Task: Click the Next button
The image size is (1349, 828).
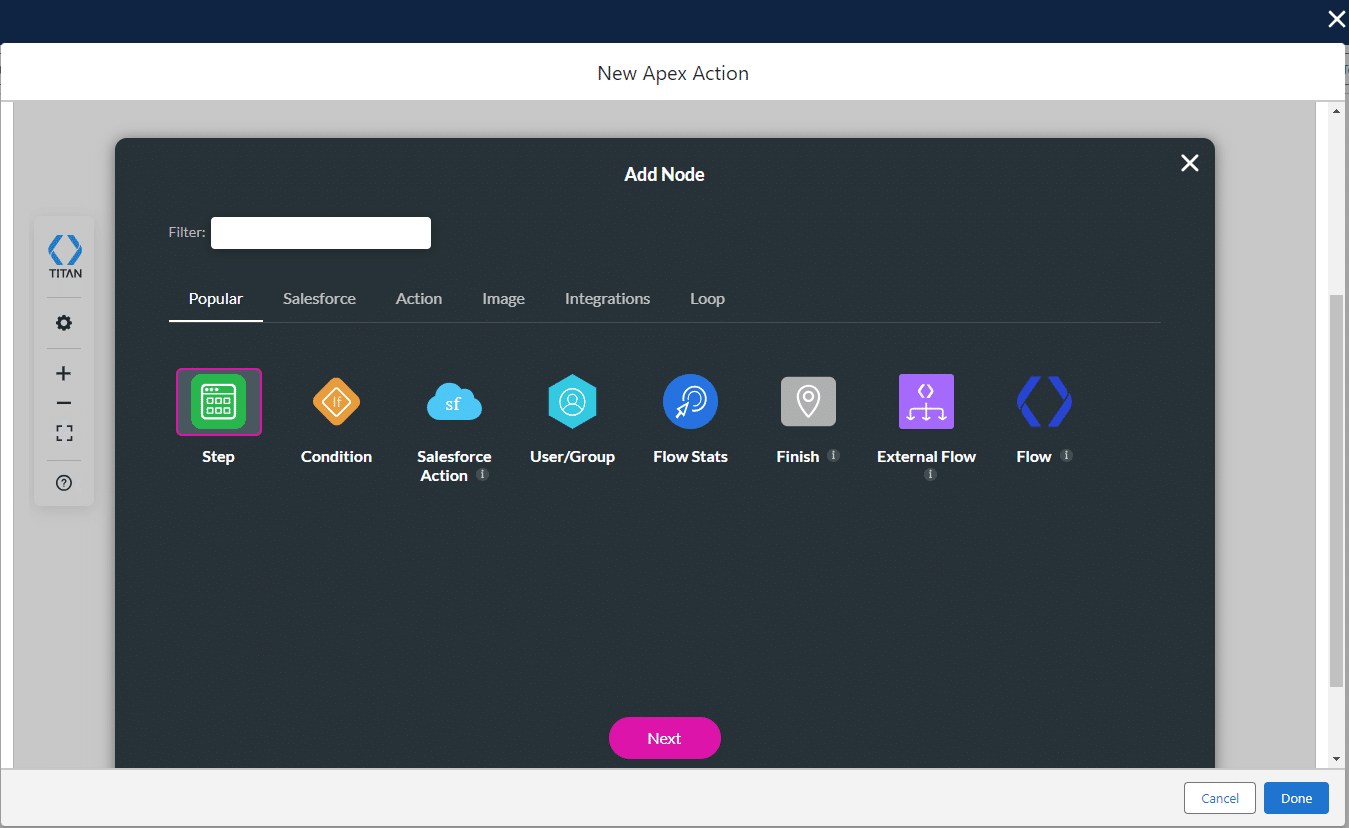Action: point(664,737)
